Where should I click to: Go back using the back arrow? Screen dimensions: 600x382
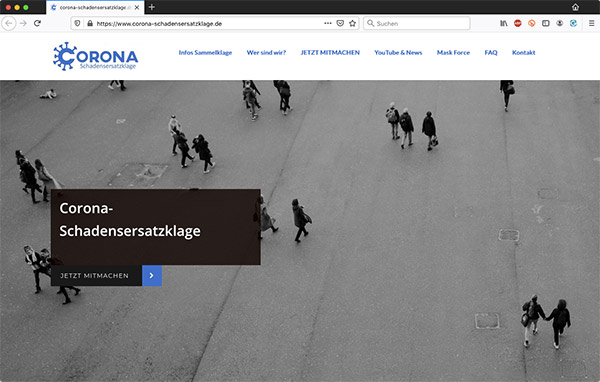9,23
